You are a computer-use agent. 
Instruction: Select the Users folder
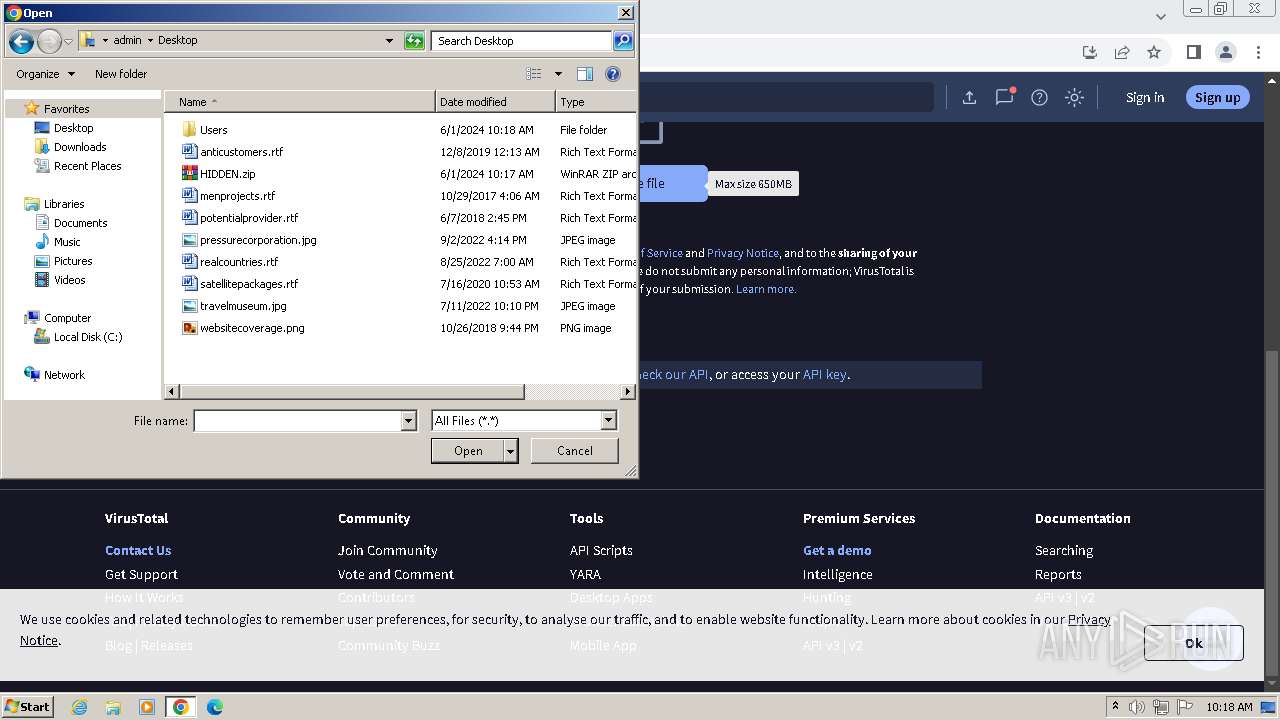213,130
